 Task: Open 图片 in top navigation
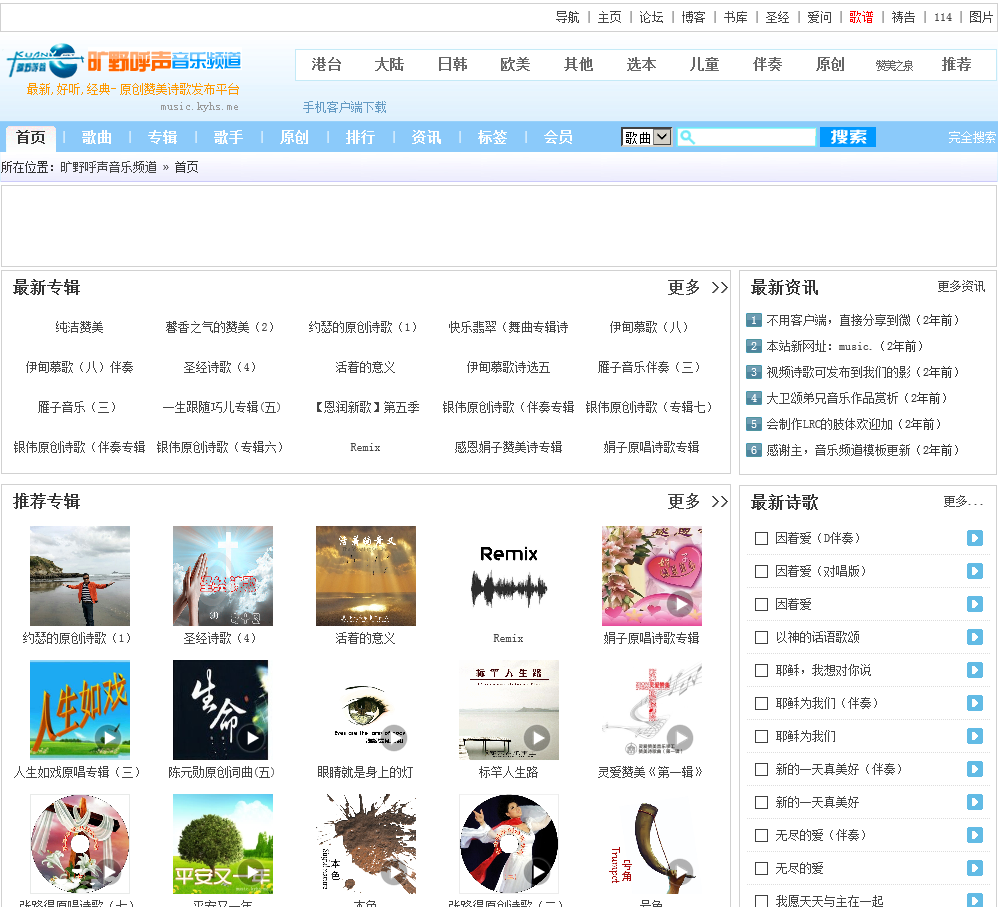click(x=981, y=17)
